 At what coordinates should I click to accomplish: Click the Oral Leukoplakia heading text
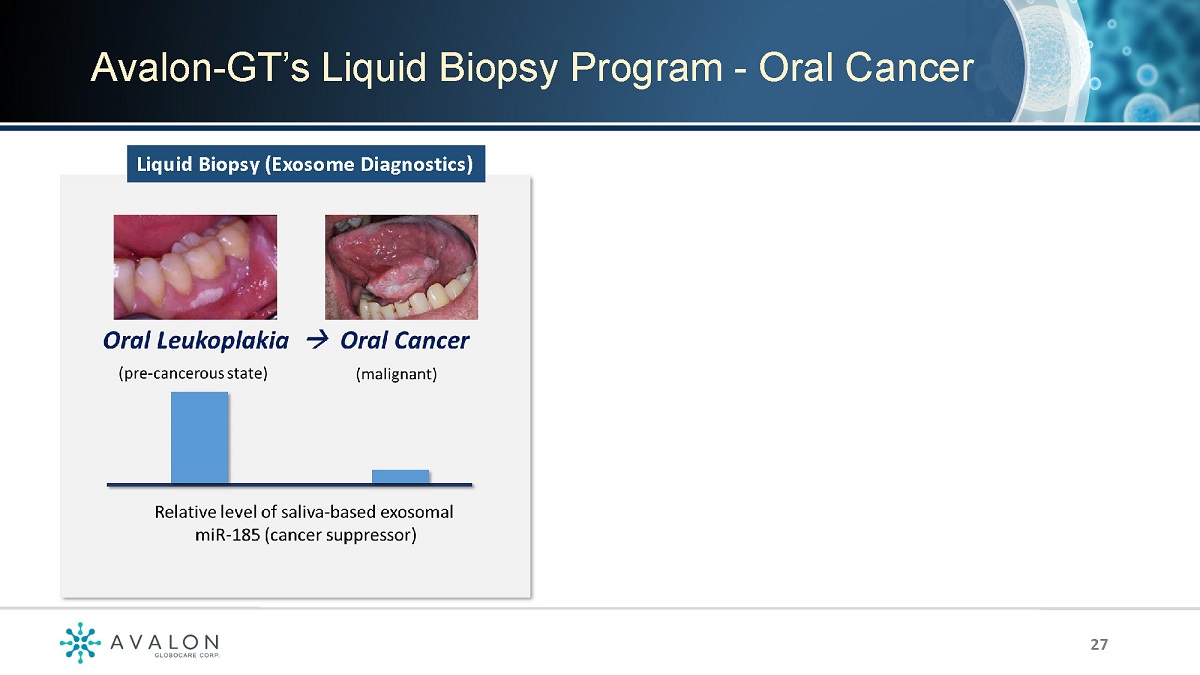196,340
